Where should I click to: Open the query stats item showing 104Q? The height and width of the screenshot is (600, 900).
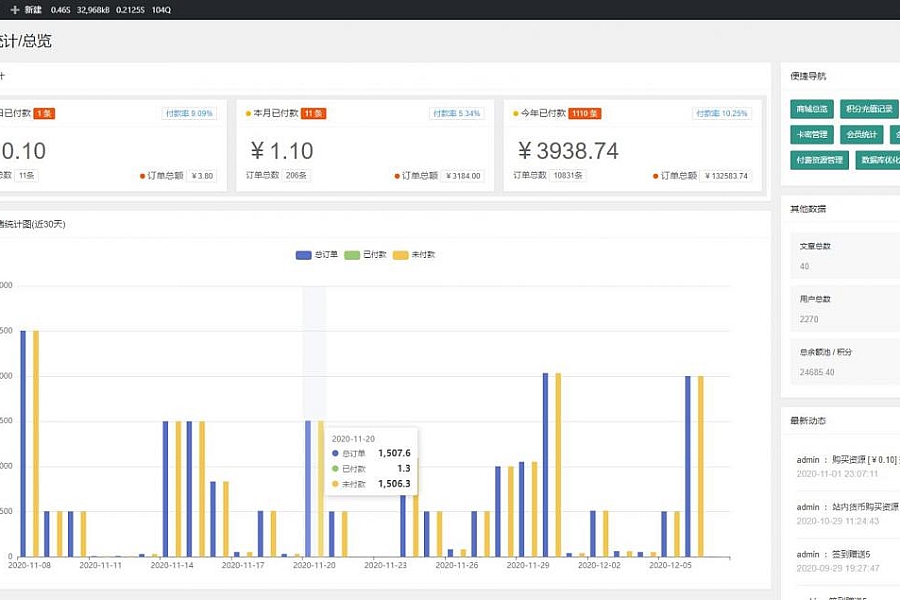click(161, 10)
